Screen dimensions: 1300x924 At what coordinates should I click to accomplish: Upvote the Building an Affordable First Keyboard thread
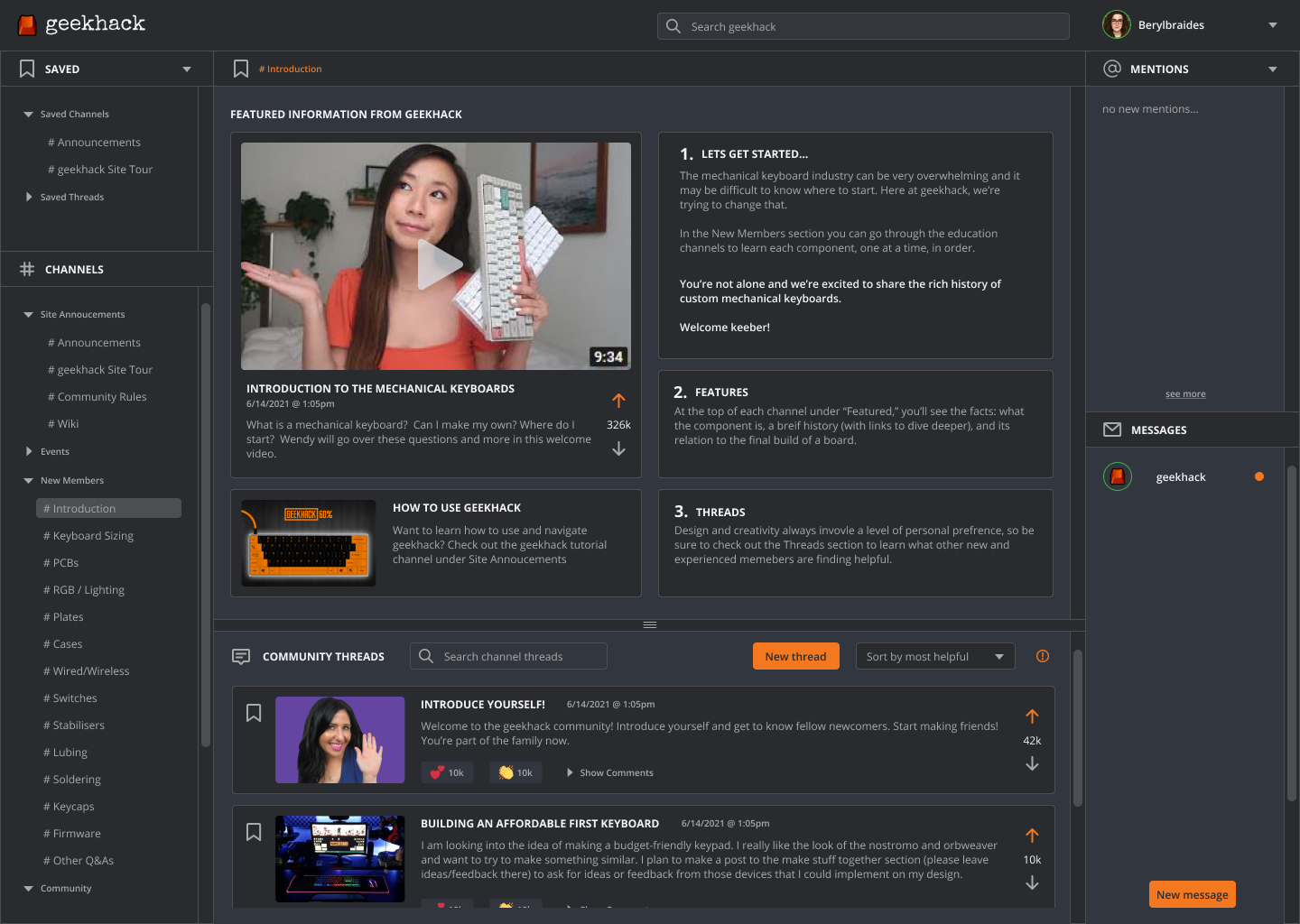click(x=1032, y=836)
